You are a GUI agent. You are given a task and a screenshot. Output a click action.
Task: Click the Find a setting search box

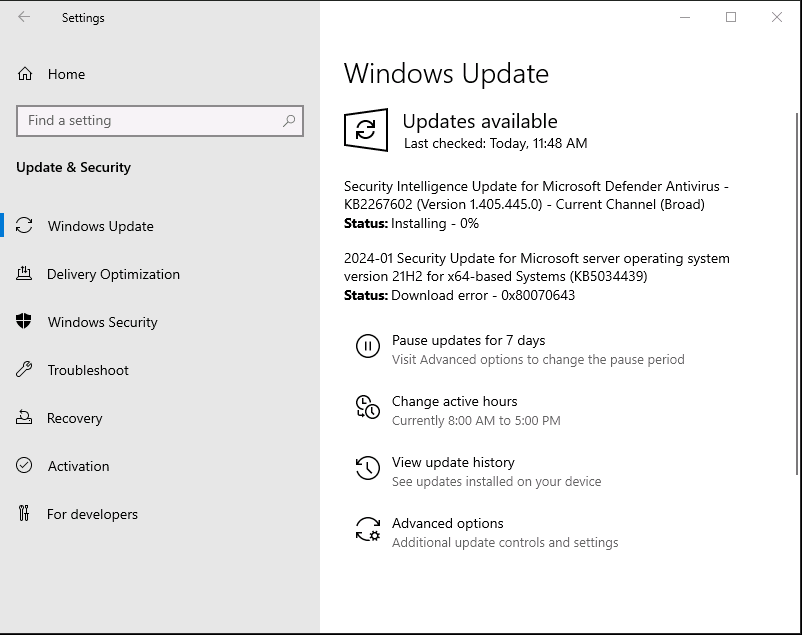(160, 121)
